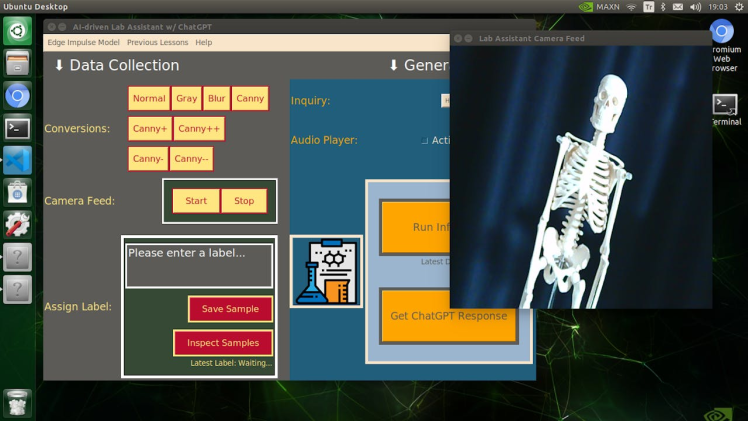The image size is (748, 421).
Task: Open the Previous Lessons menu
Action: [157, 42]
